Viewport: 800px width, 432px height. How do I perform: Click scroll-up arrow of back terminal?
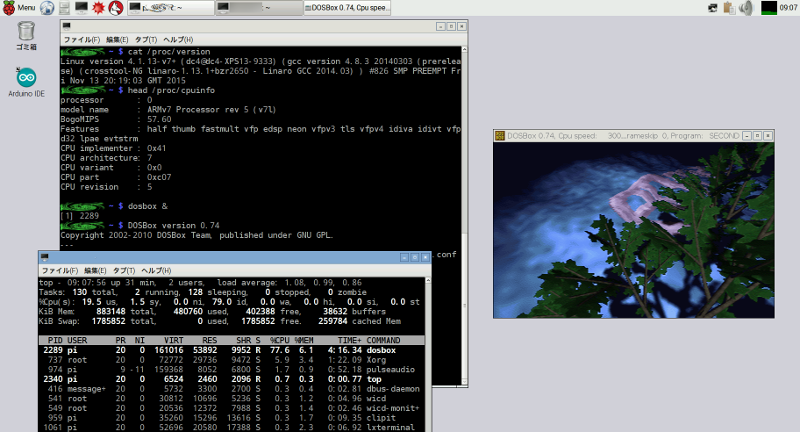click(x=464, y=49)
